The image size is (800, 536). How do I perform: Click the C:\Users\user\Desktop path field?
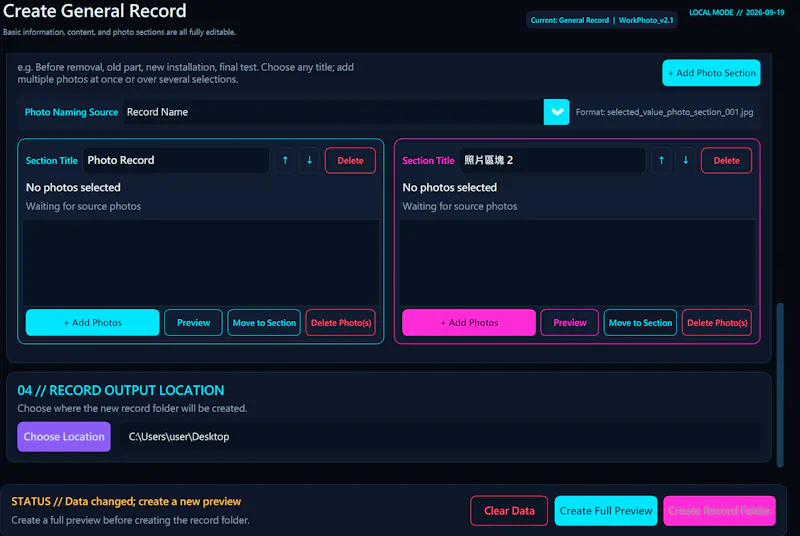tap(440, 437)
